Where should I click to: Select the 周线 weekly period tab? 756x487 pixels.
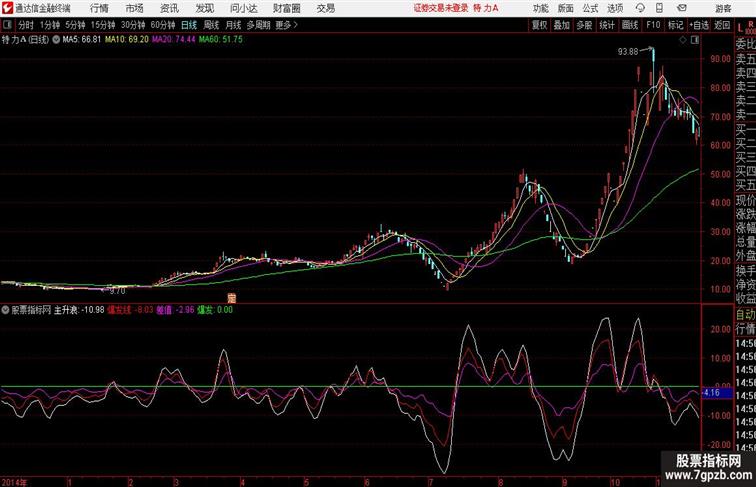[211, 25]
